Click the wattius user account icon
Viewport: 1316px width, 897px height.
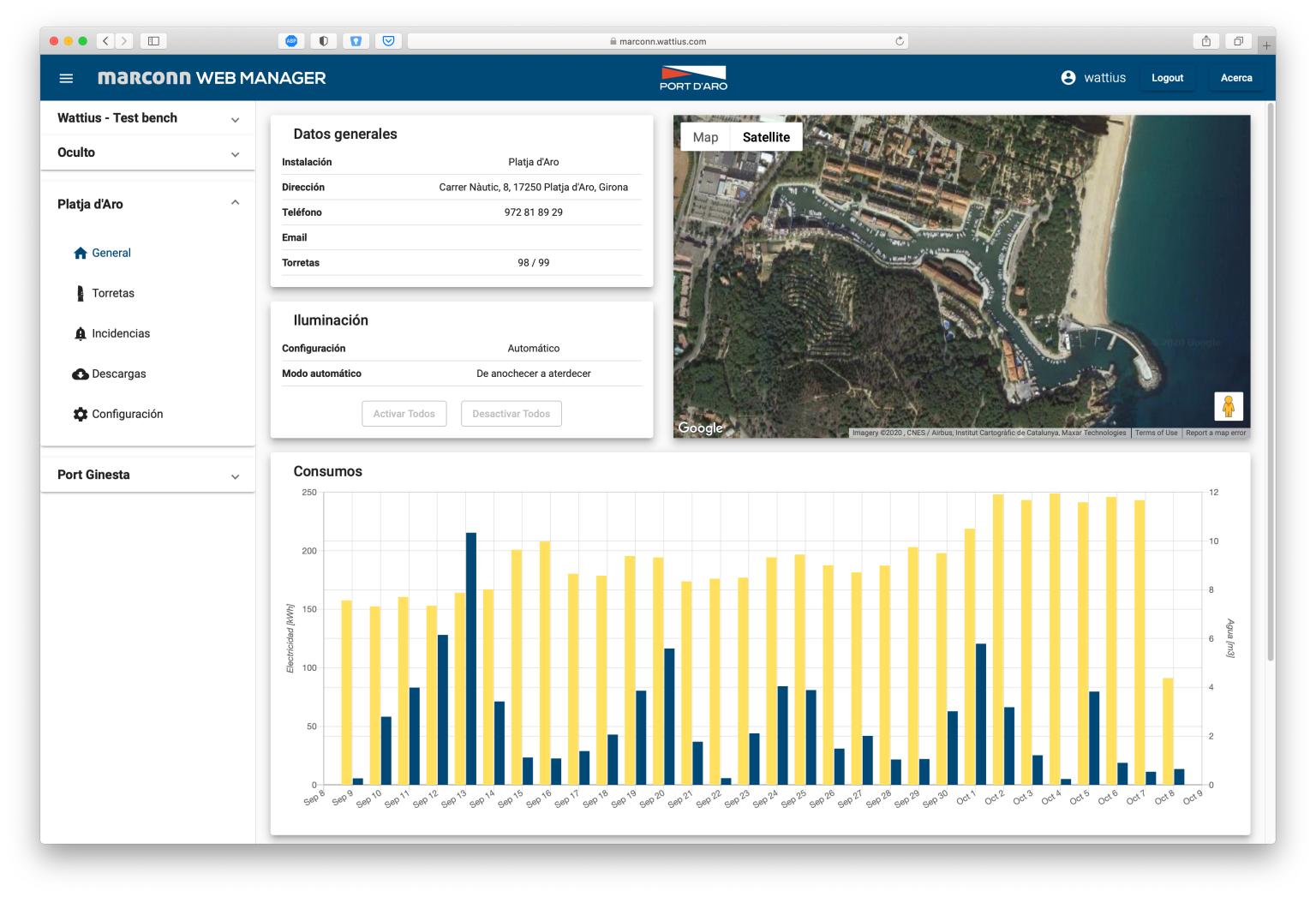pos(1068,78)
